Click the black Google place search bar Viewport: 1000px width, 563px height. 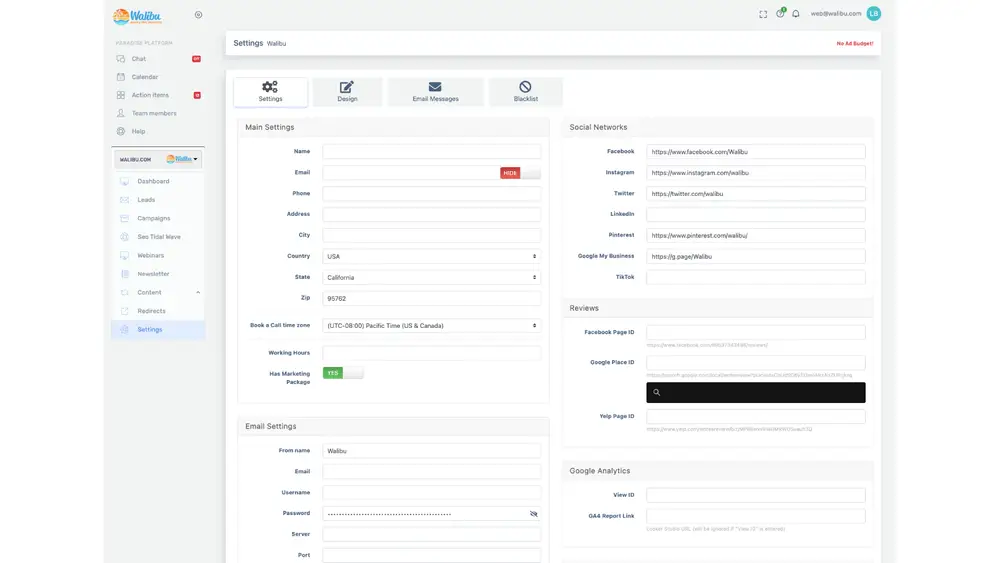[756, 393]
